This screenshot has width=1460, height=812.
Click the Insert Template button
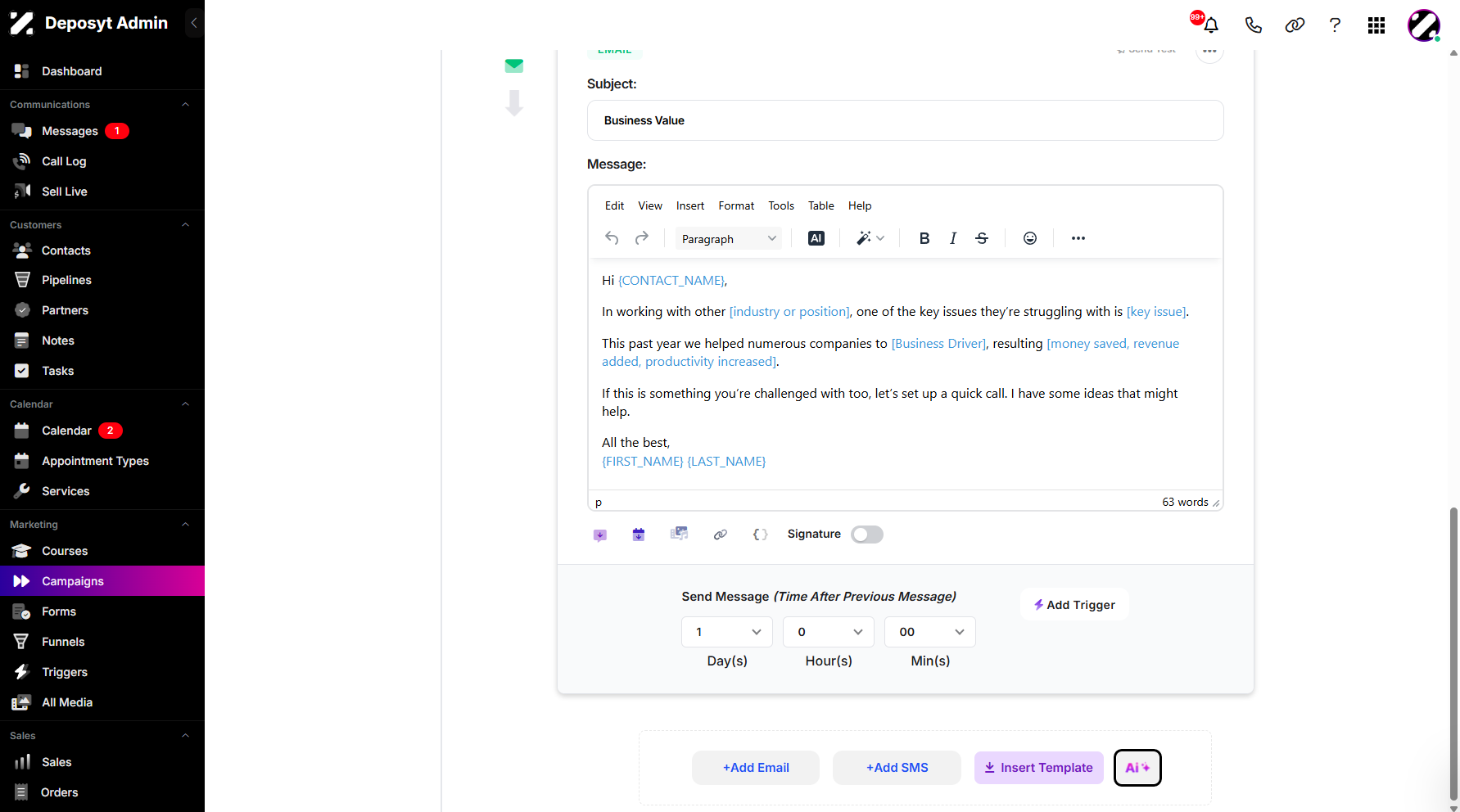[1039, 768]
